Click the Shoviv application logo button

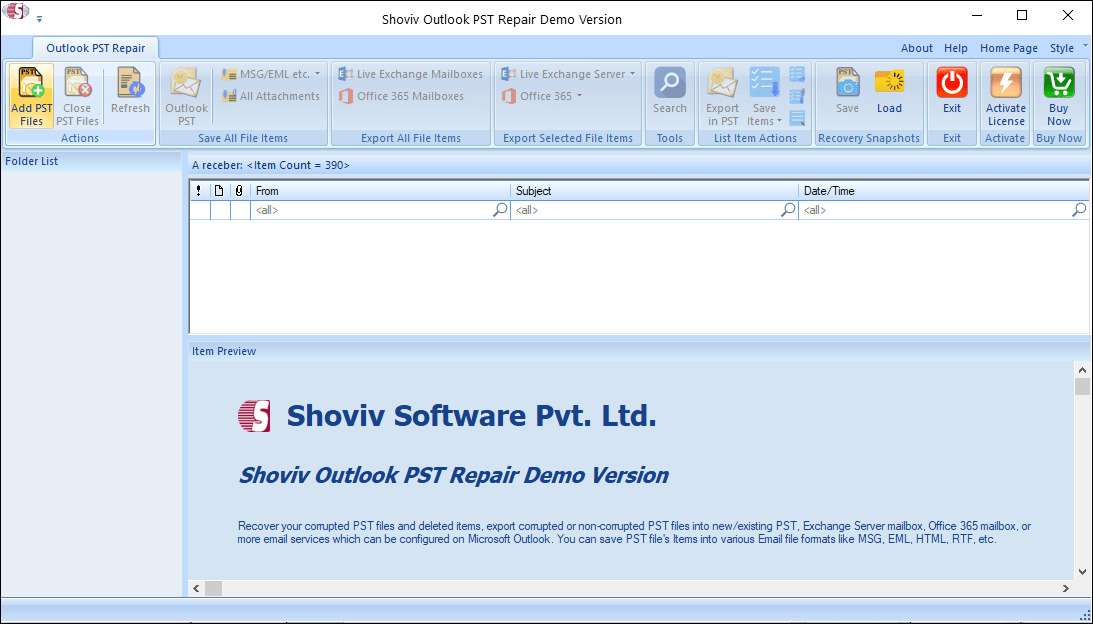[17, 12]
